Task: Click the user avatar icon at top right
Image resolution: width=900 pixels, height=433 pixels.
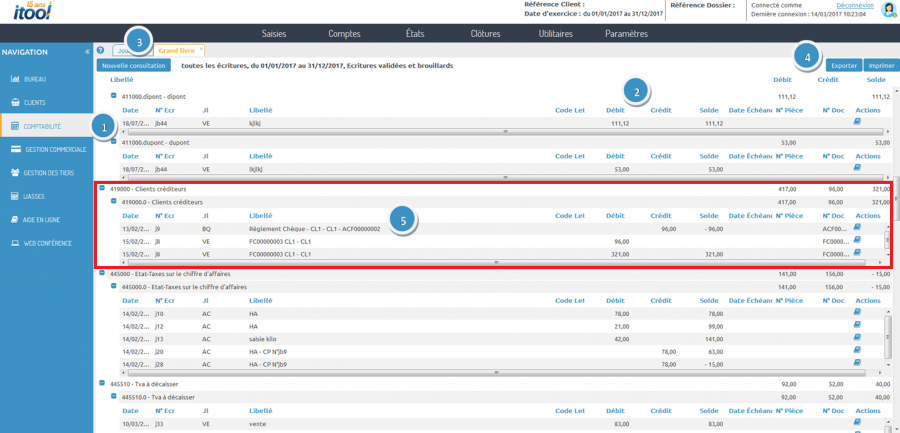Action: [x=886, y=9]
